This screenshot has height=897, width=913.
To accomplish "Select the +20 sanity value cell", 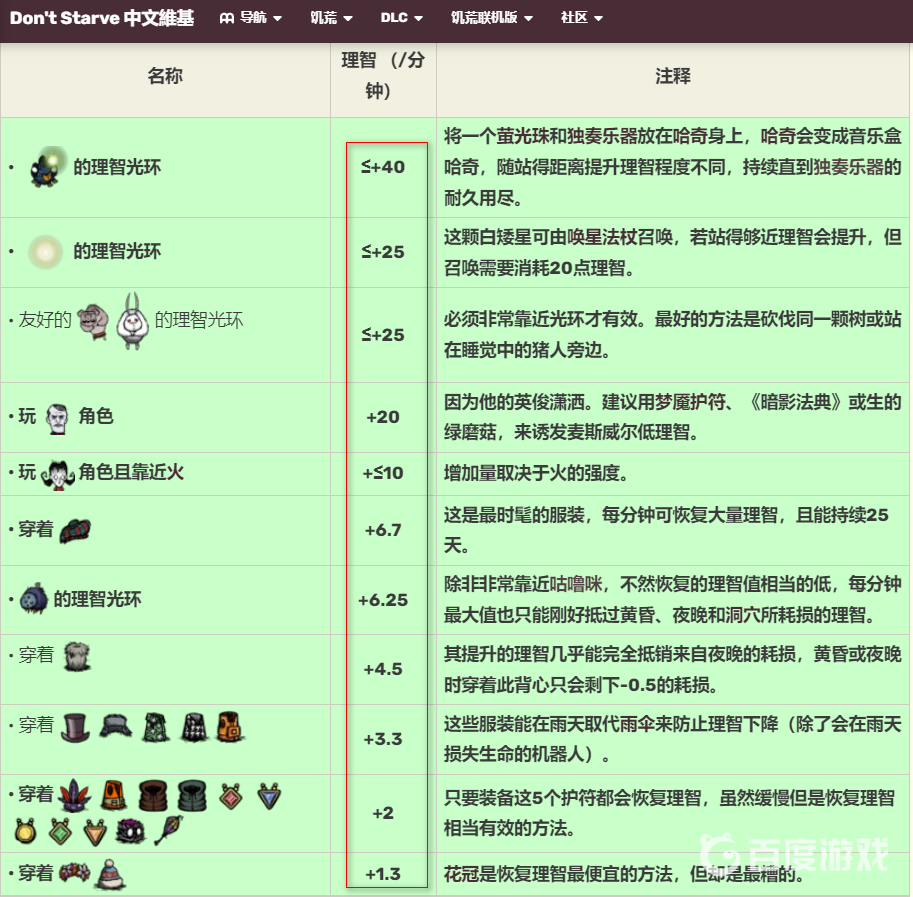I will pos(383,417).
